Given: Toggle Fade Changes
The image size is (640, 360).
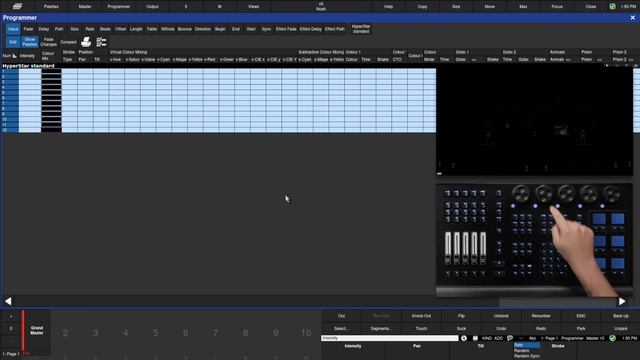Looking at the screenshot, I should tap(49, 42).
